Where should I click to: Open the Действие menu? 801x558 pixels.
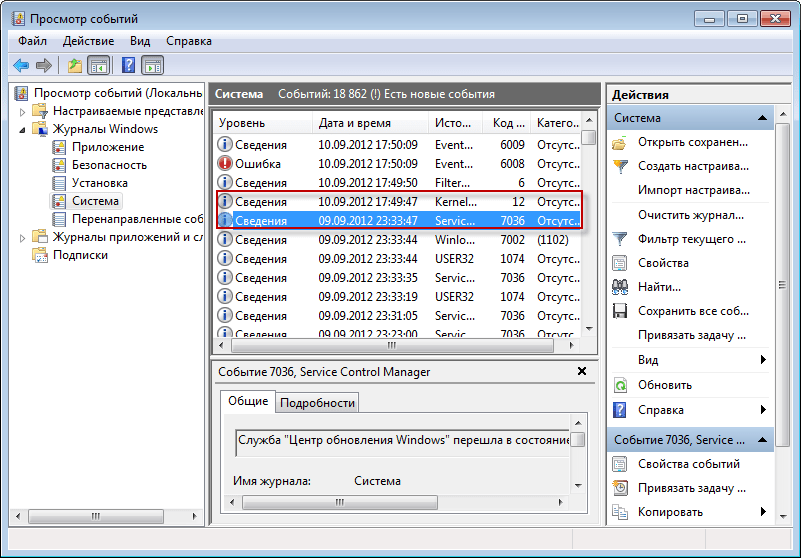(88, 41)
